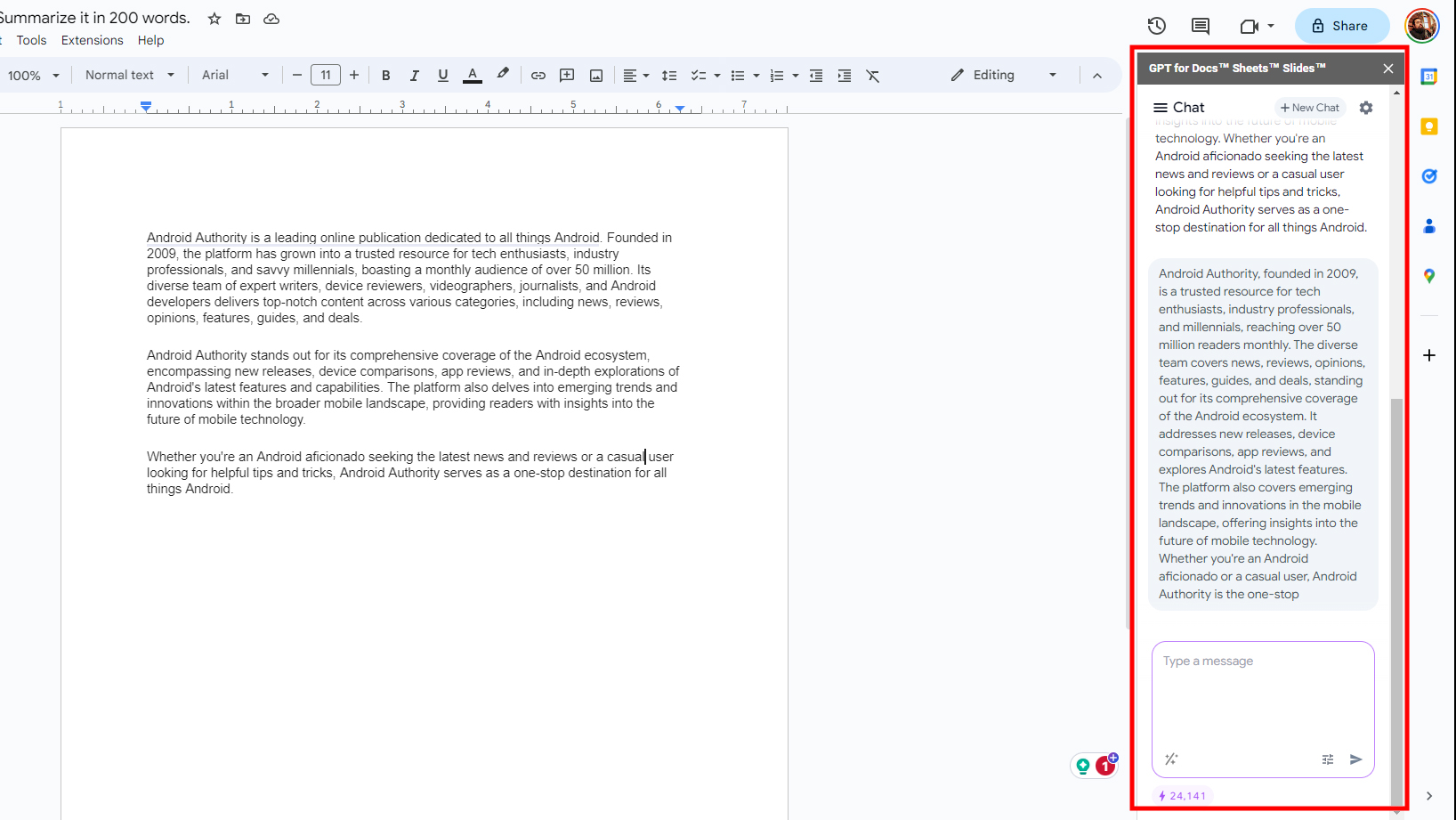Screen dimensions: 1456x820
Task: Open GPT sidebar settings gear
Action: tap(1366, 108)
